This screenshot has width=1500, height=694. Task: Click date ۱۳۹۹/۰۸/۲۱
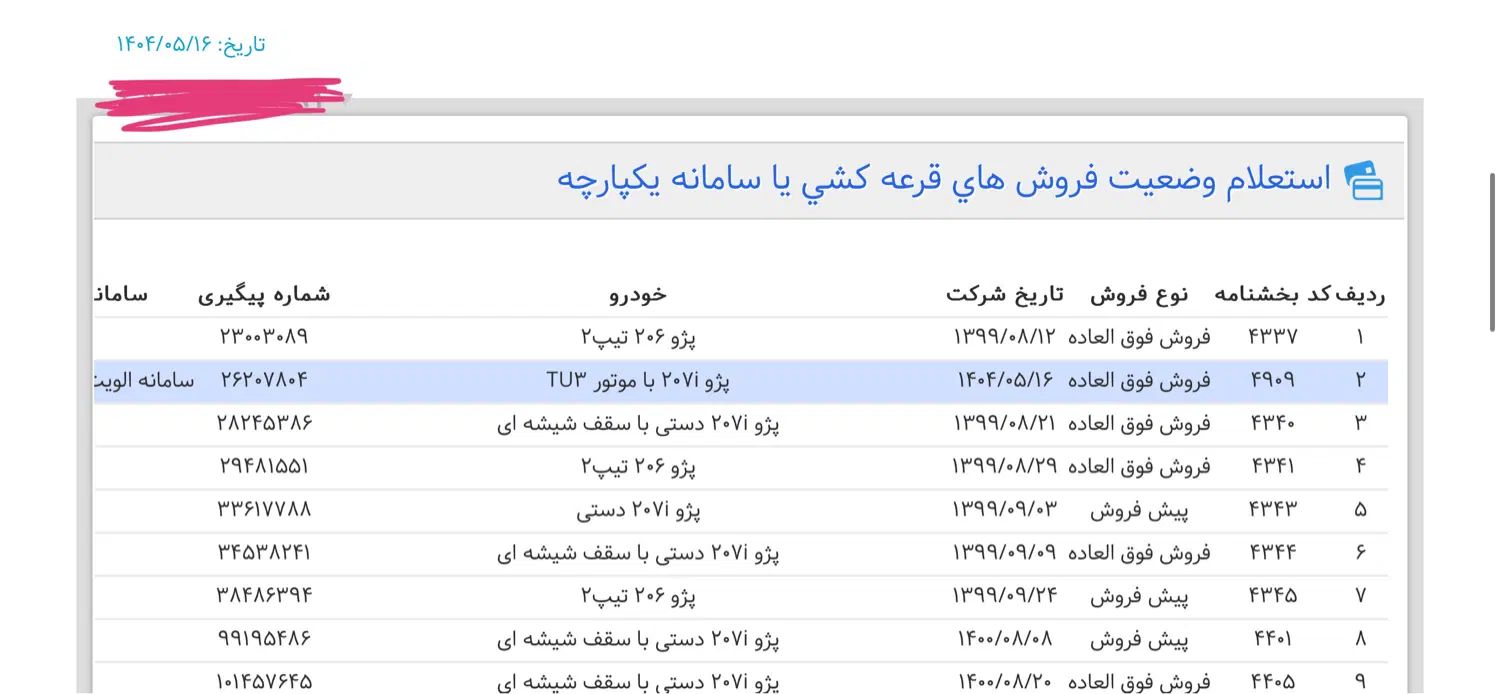click(x=1005, y=423)
